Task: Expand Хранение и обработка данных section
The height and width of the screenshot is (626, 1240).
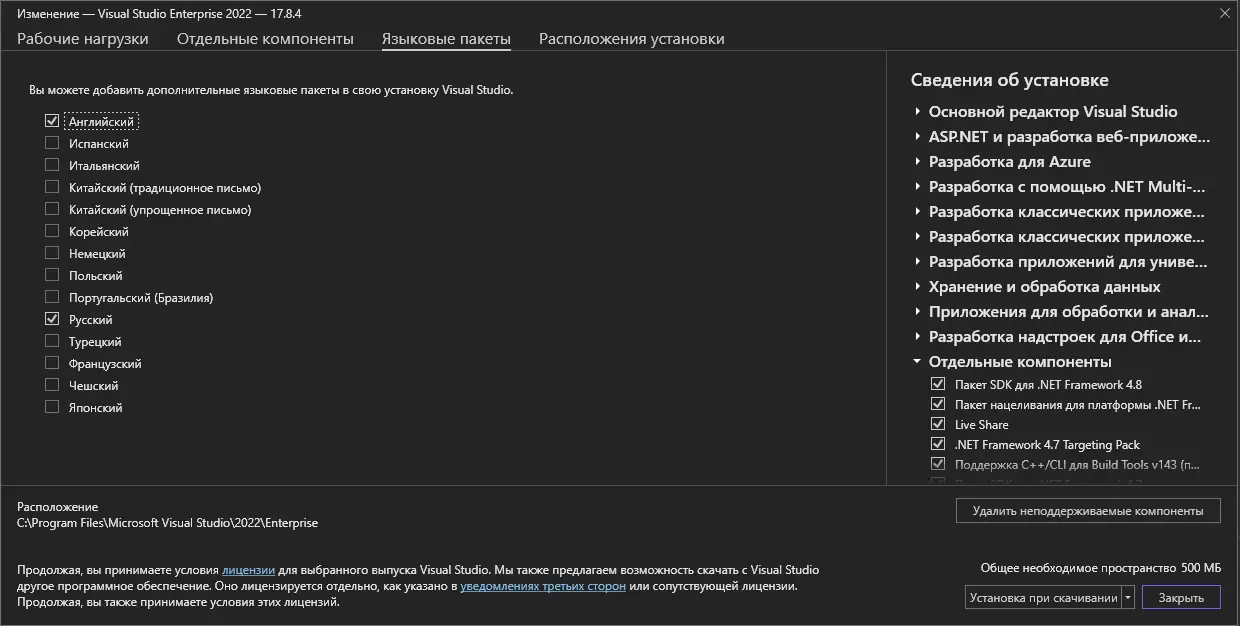Action: pyautogui.click(x=917, y=287)
